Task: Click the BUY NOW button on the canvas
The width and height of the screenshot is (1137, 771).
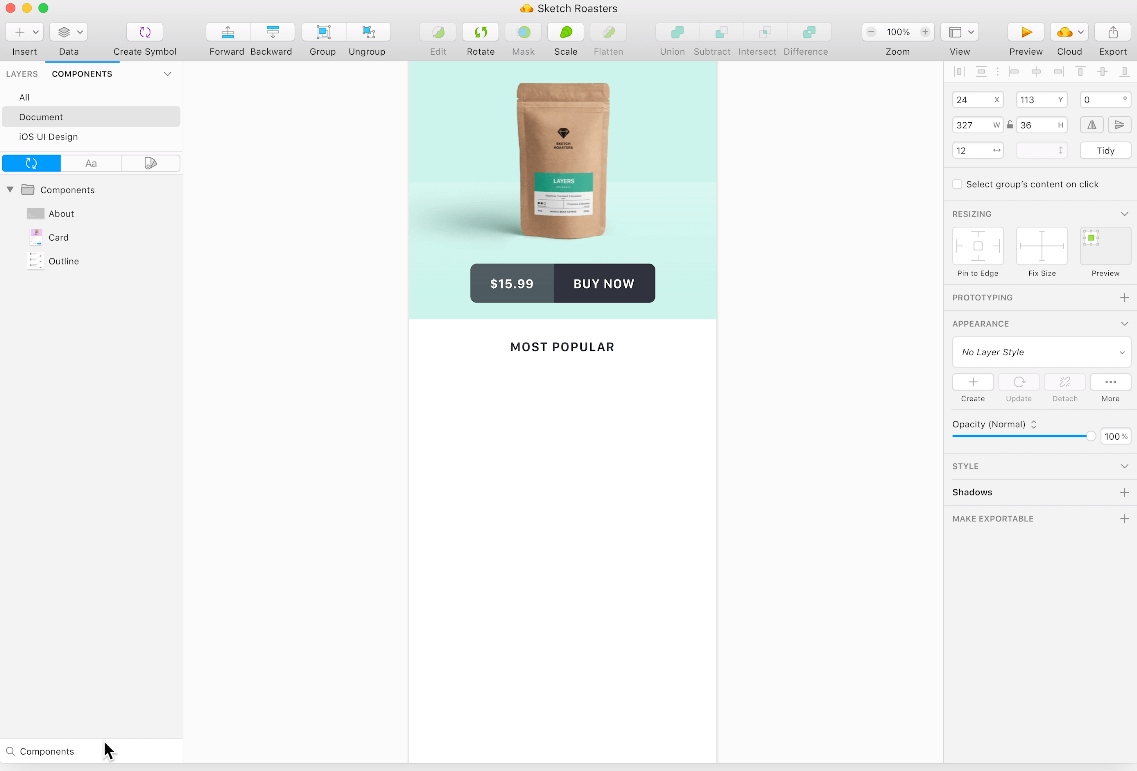Action: (x=604, y=283)
